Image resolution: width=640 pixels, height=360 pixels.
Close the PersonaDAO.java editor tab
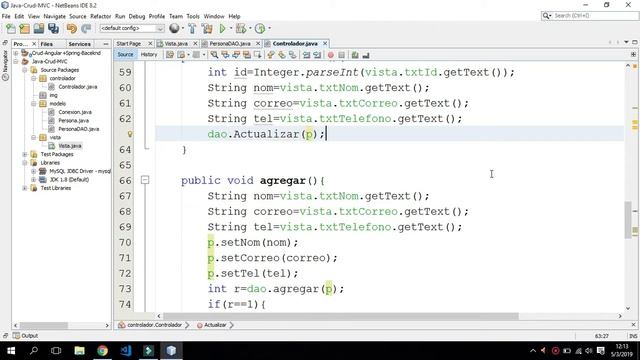click(x=258, y=43)
